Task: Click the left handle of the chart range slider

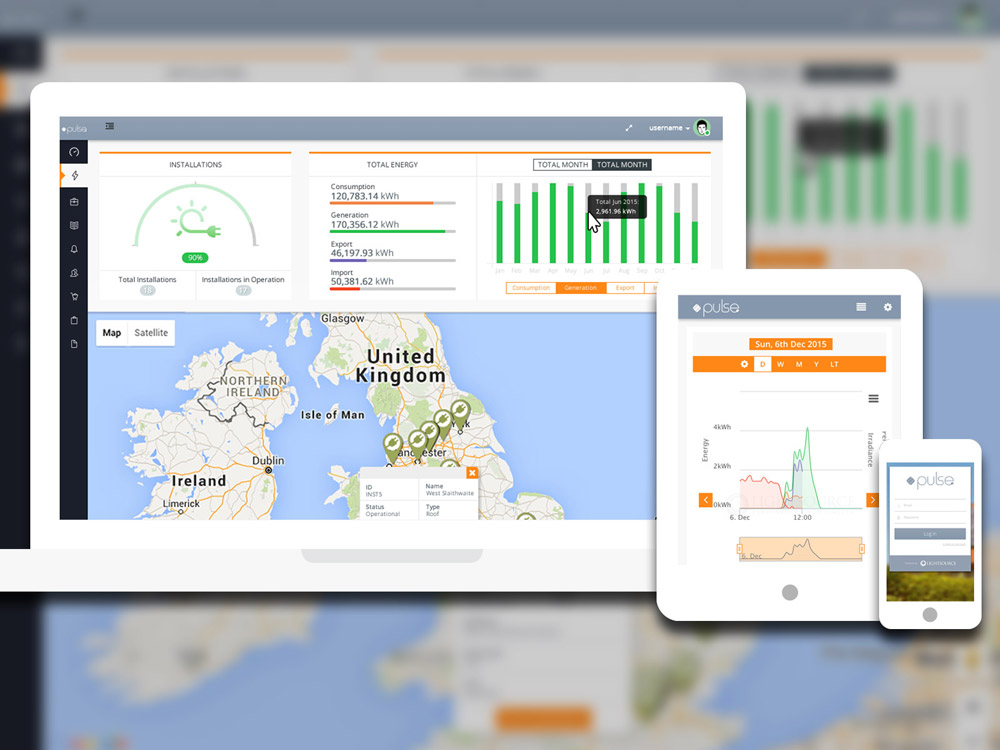Action: point(741,549)
